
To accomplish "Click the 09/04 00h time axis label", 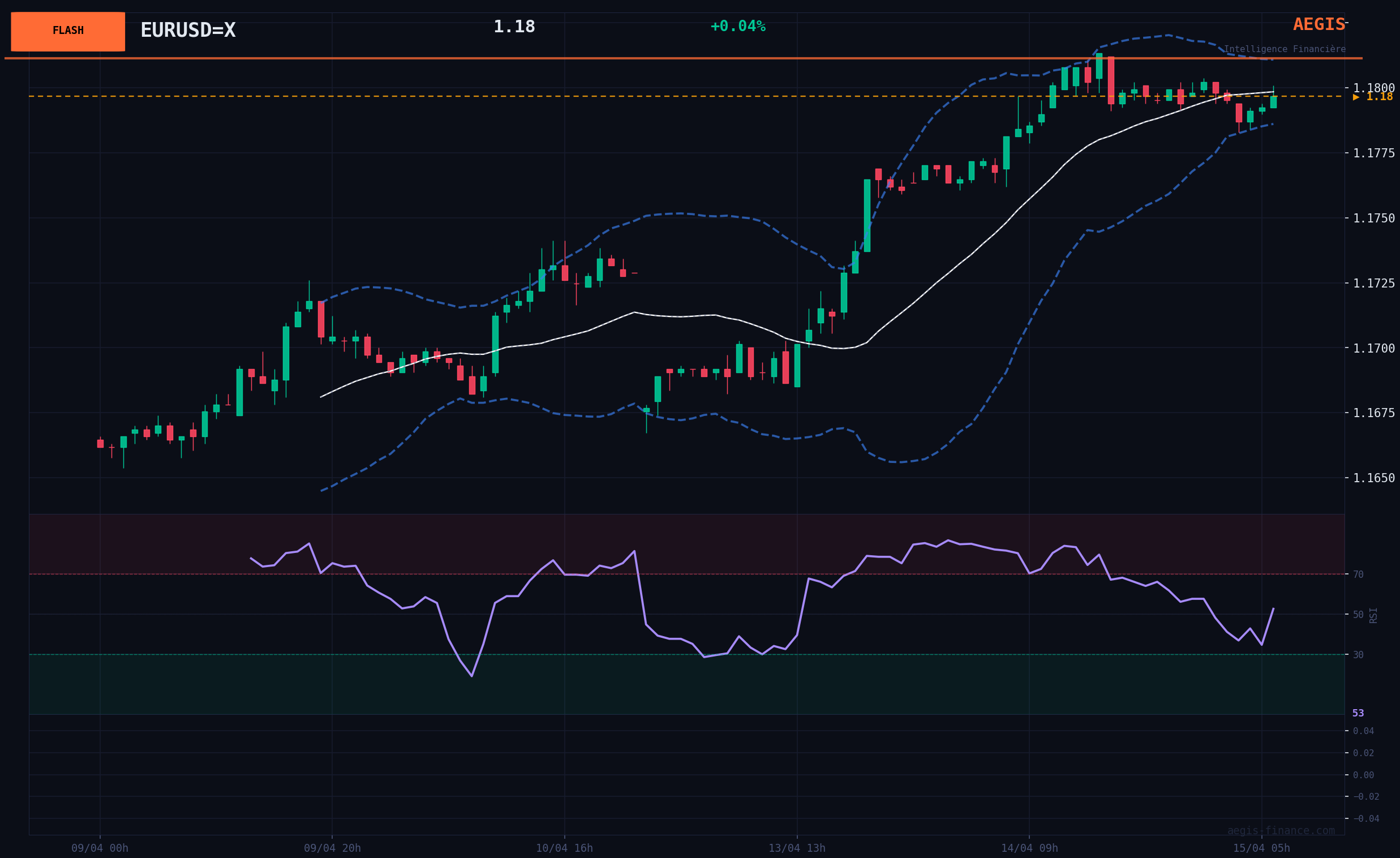I will [100, 848].
